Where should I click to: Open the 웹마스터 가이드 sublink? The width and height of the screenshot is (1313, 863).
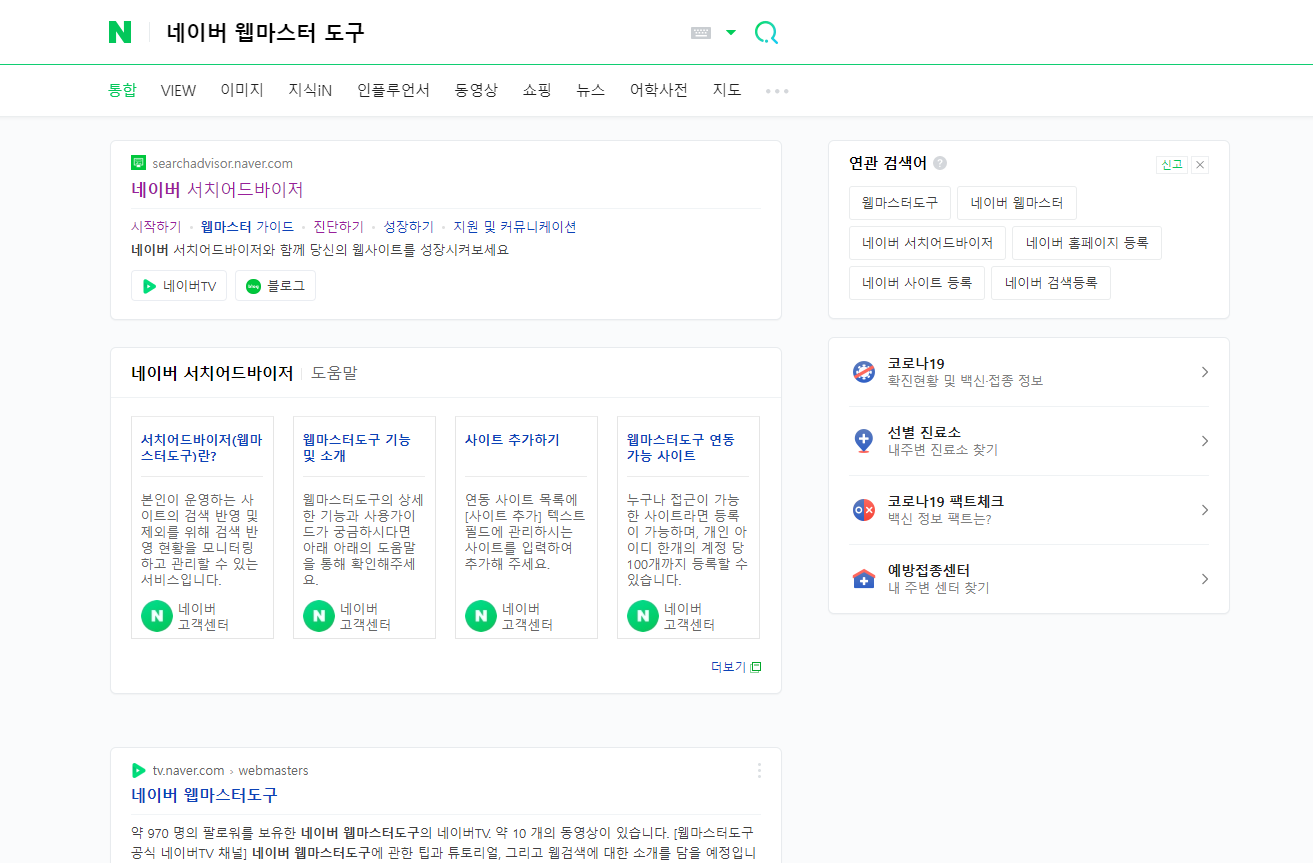tap(247, 227)
